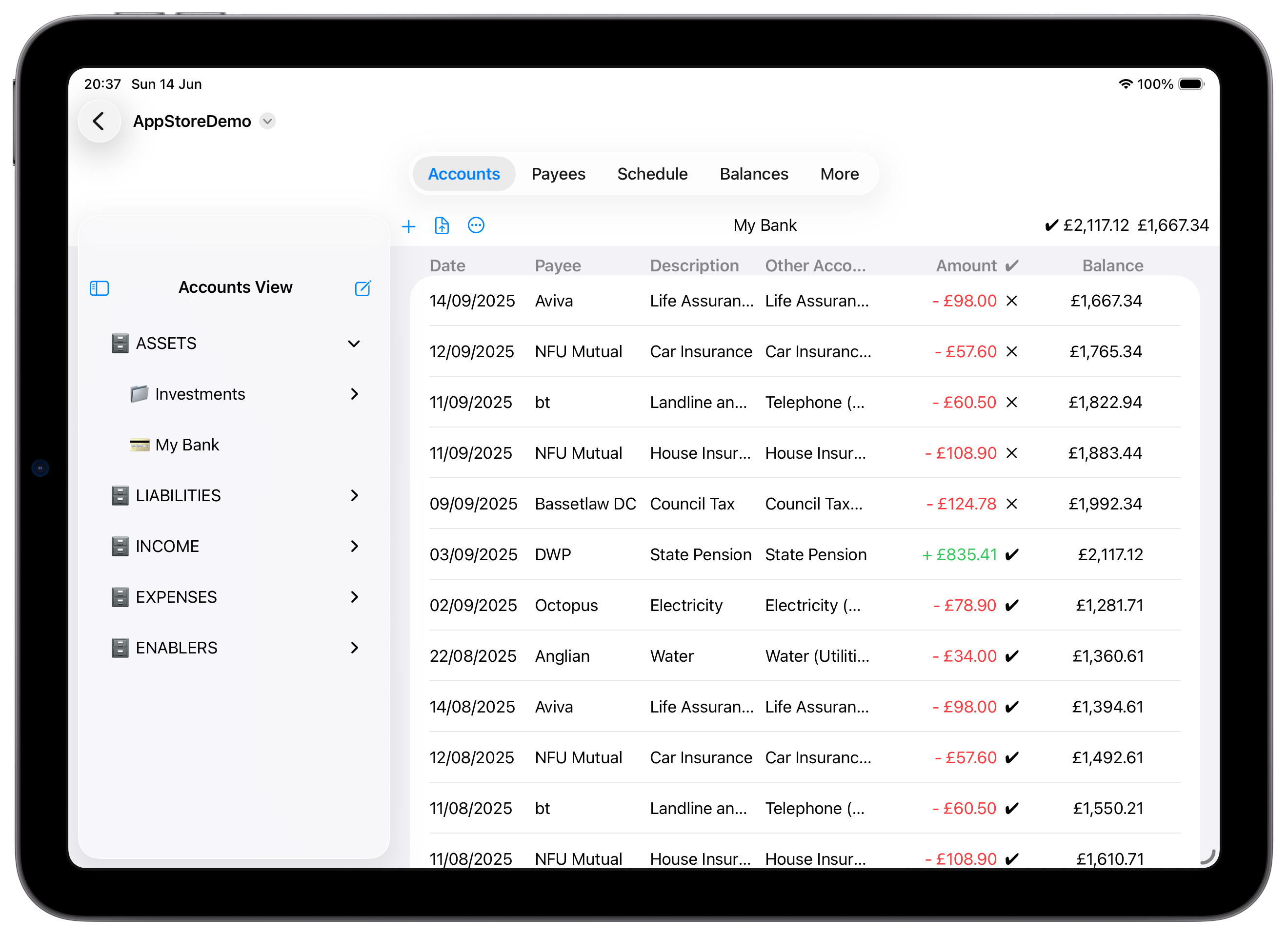Click the edit accounts pencil icon
Viewport: 1288px width, 937px height.
(363, 288)
